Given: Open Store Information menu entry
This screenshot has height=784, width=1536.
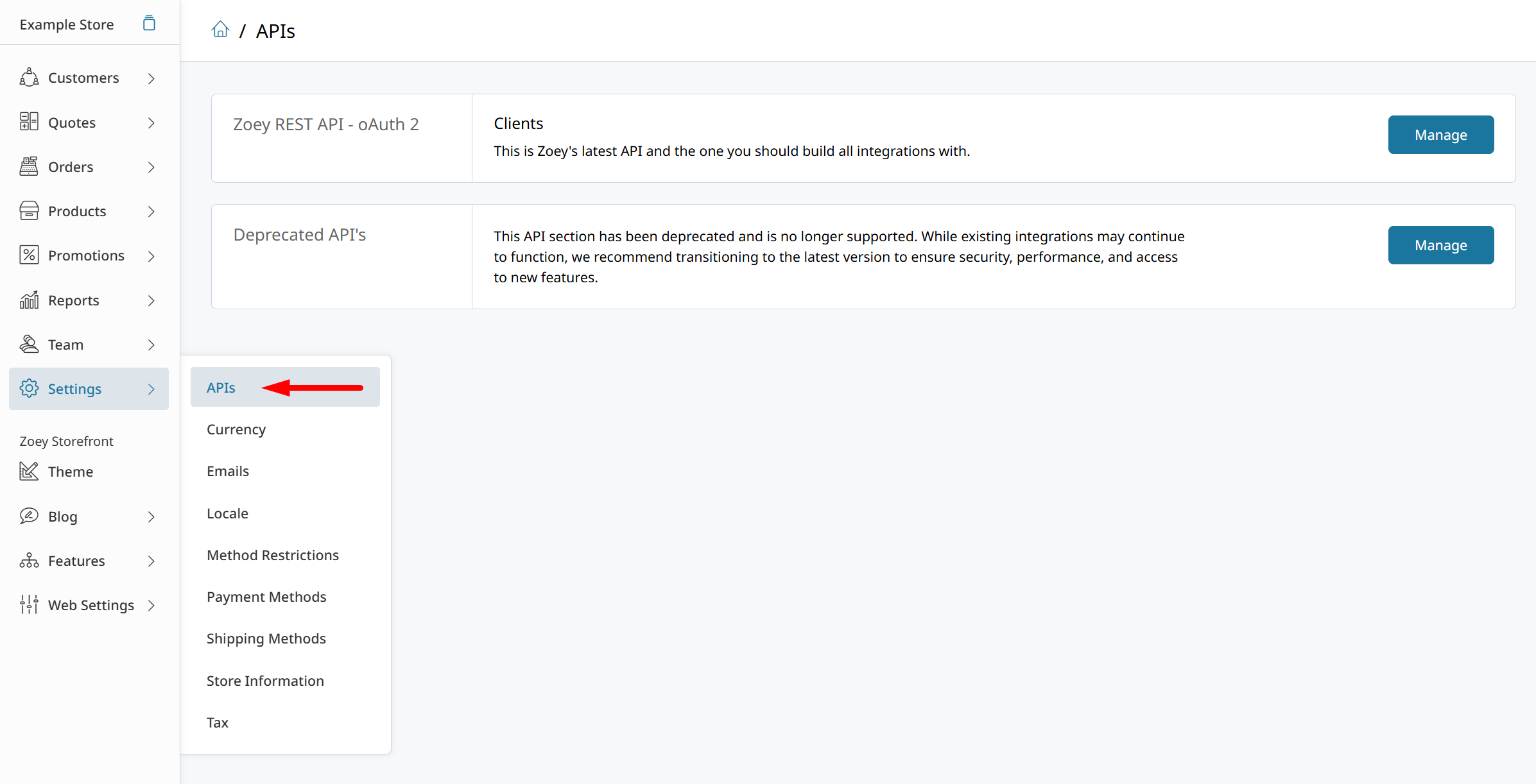Looking at the screenshot, I should (x=265, y=681).
